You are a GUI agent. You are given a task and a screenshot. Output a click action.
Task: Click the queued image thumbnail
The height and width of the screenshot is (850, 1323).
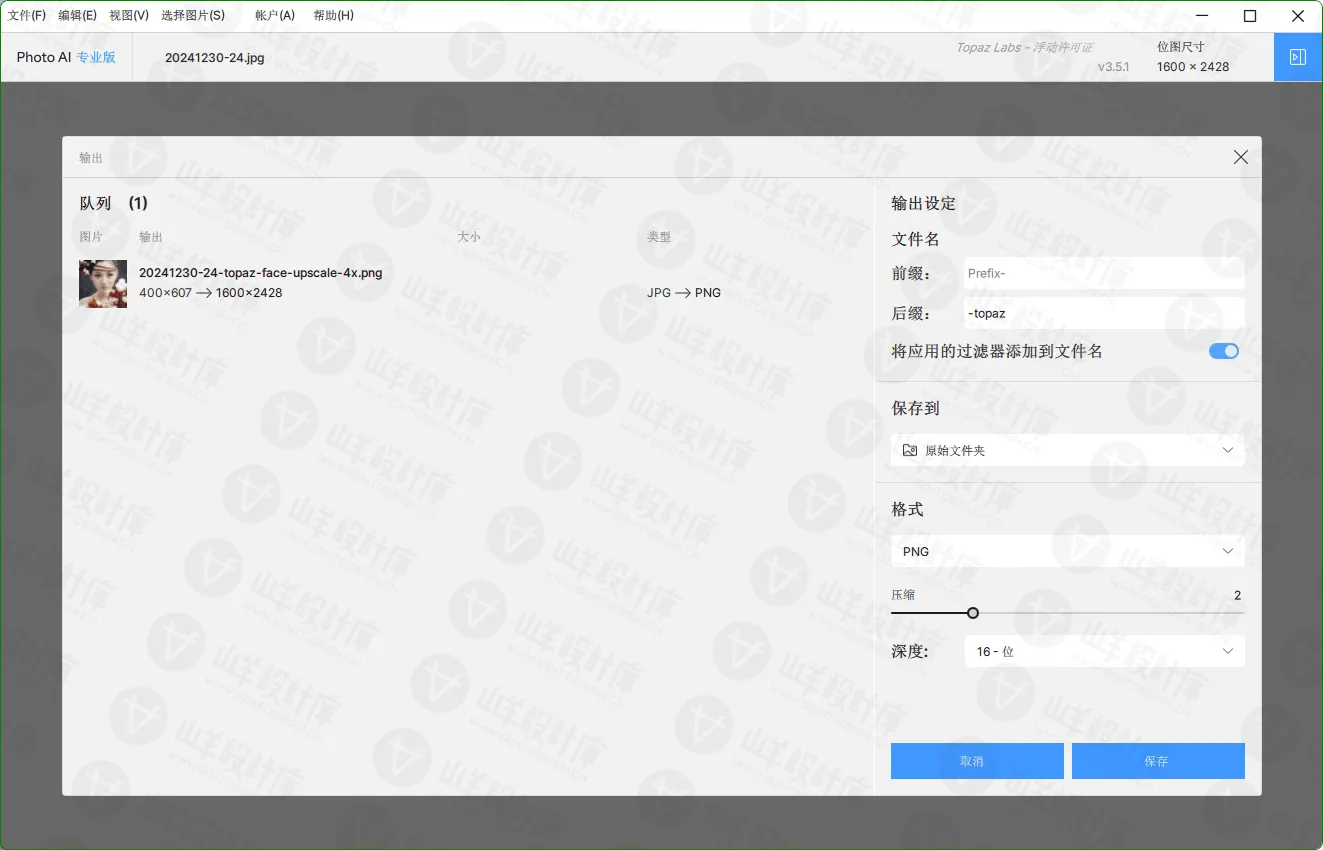(x=103, y=284)
